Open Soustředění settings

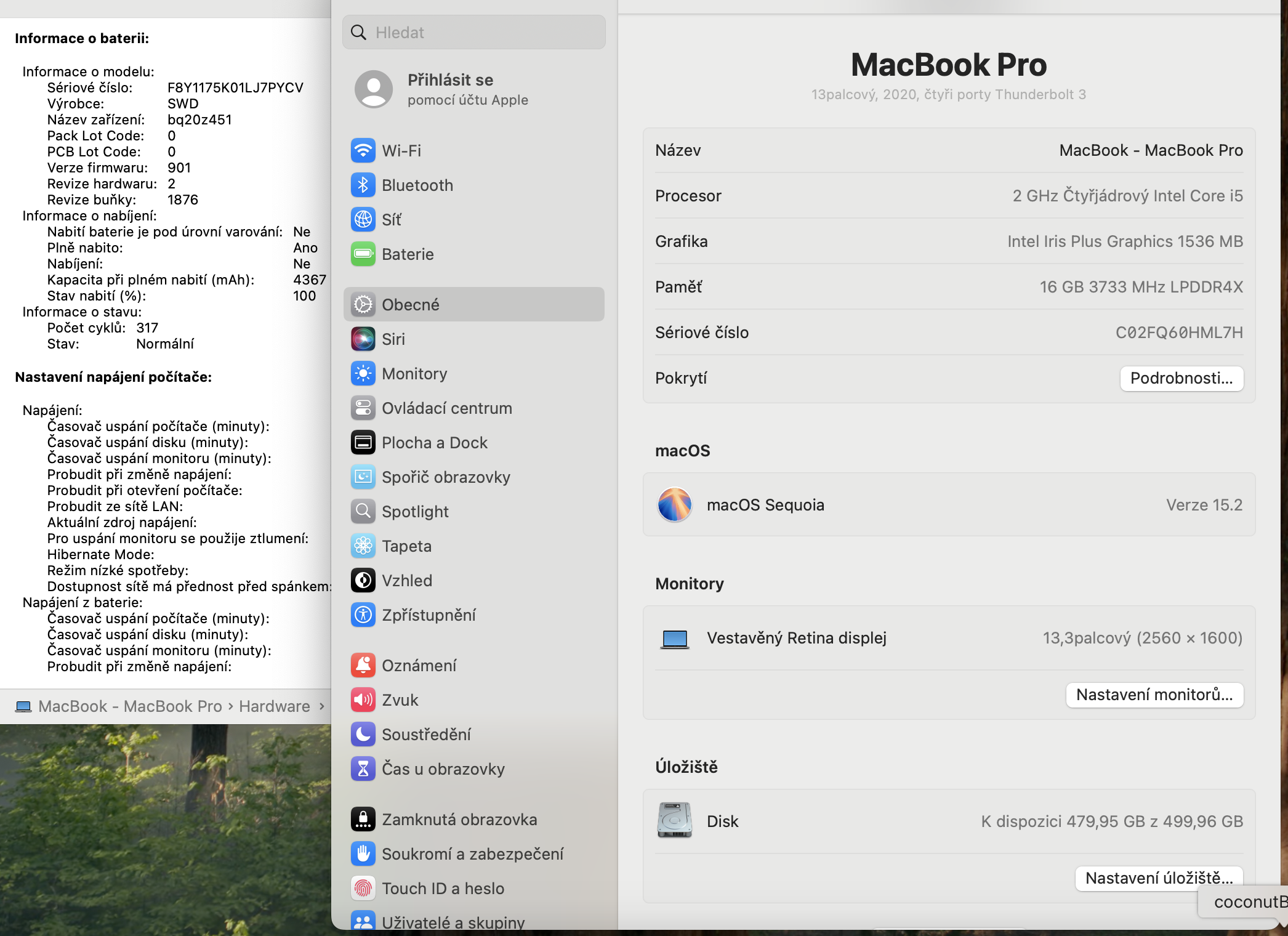coord(426,735)
